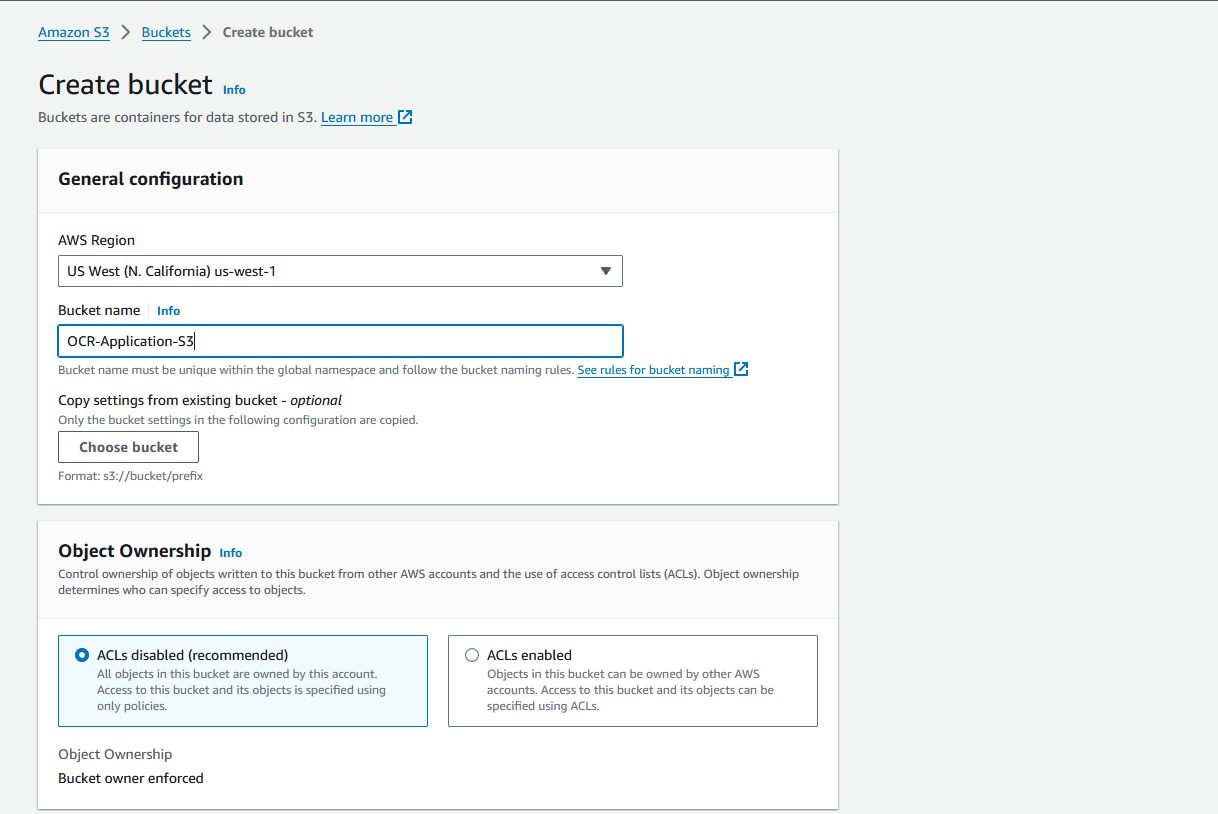
Task: Open the Amazon S3 breadcrumb link
Action: 74,32
